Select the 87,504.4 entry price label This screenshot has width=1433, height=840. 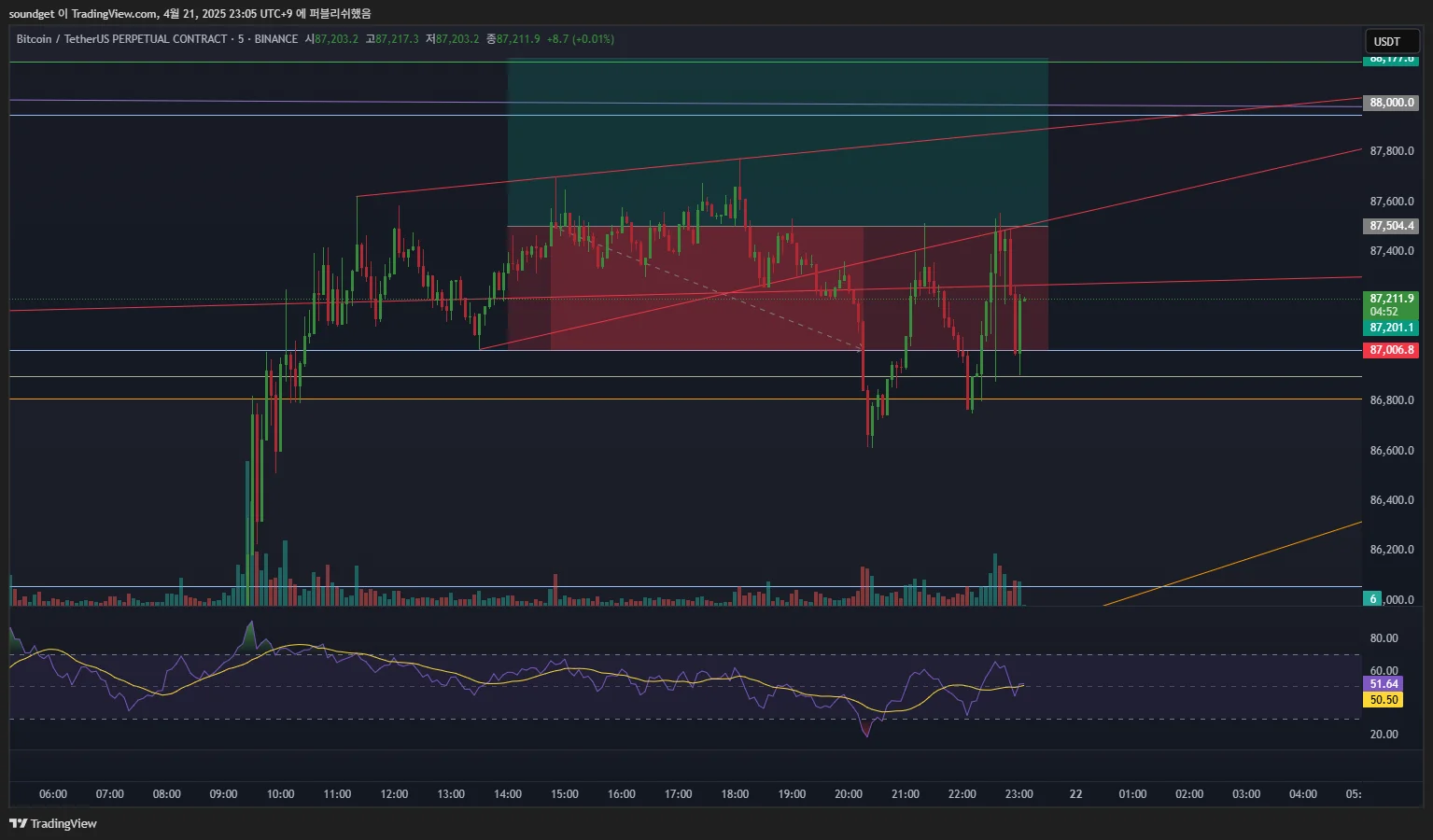(x=1390, y=226)
